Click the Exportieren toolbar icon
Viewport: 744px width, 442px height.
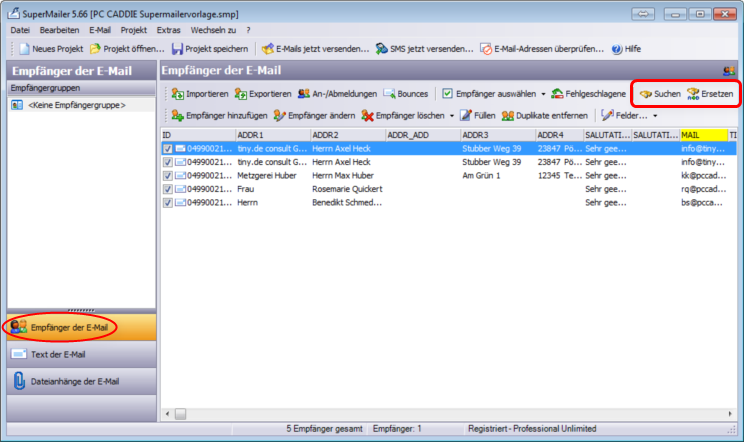click(241, 93)
